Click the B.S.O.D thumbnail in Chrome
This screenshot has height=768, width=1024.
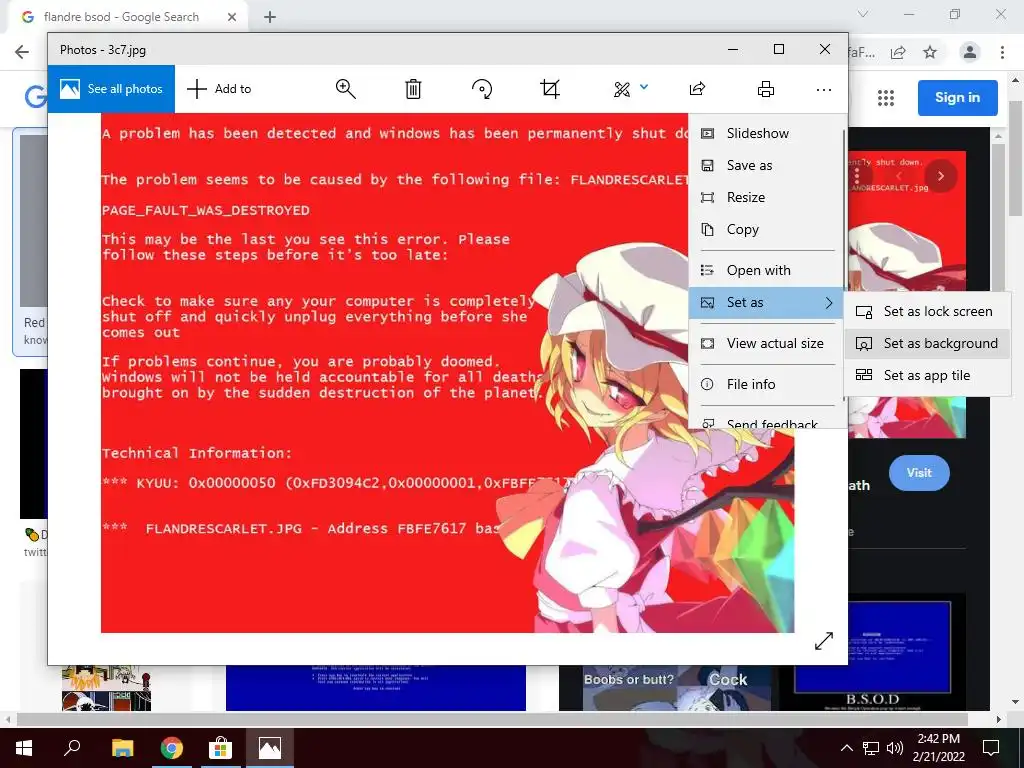872,654
